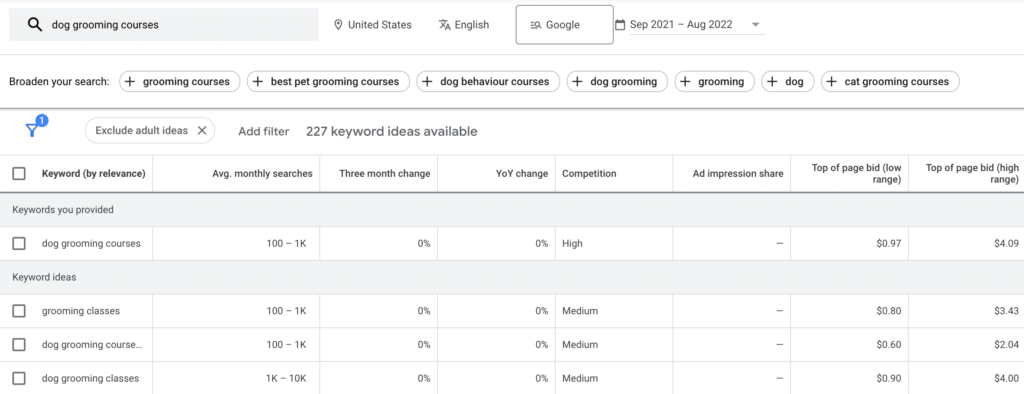Image resolution: width=1024 pixels, height=394 pixels.
Task: Sort by the Competition column header
Action: [589, 174]
